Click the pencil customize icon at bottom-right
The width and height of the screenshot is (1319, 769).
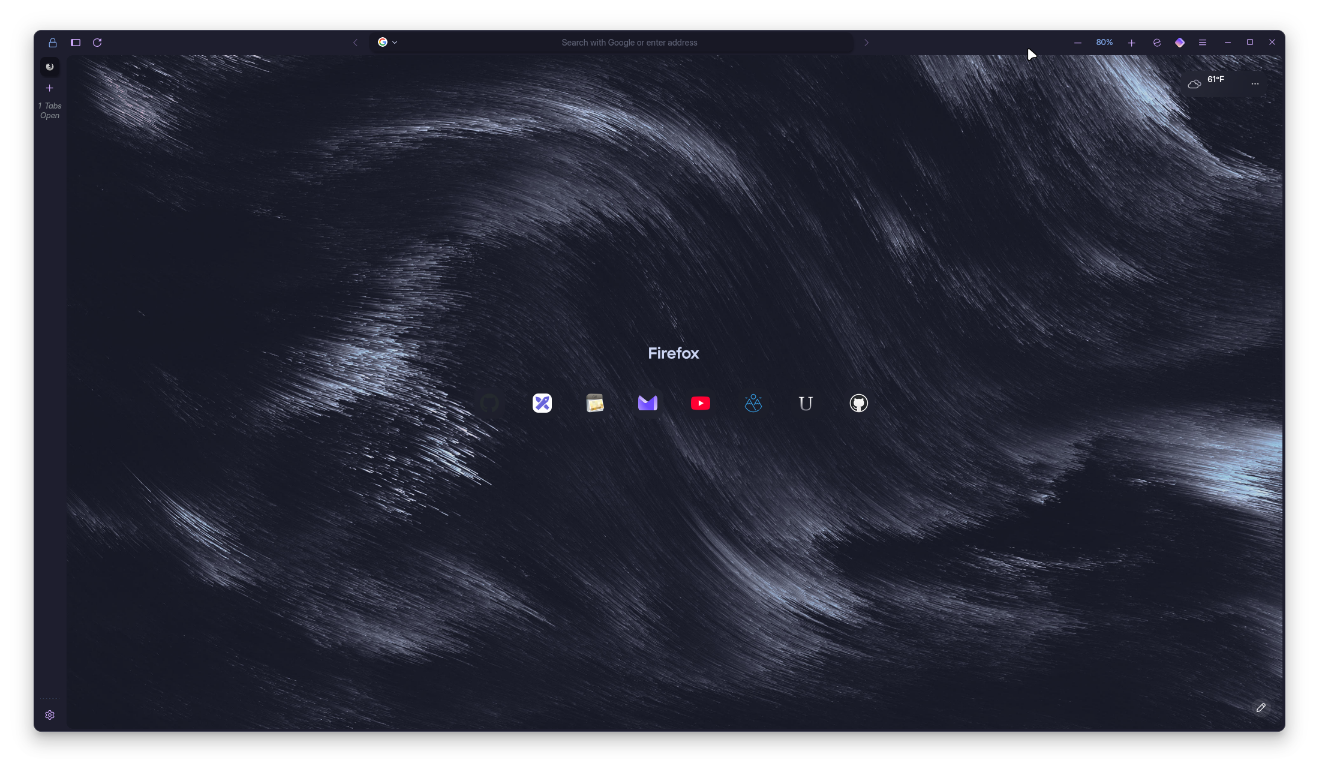(x=1261, y=707)
